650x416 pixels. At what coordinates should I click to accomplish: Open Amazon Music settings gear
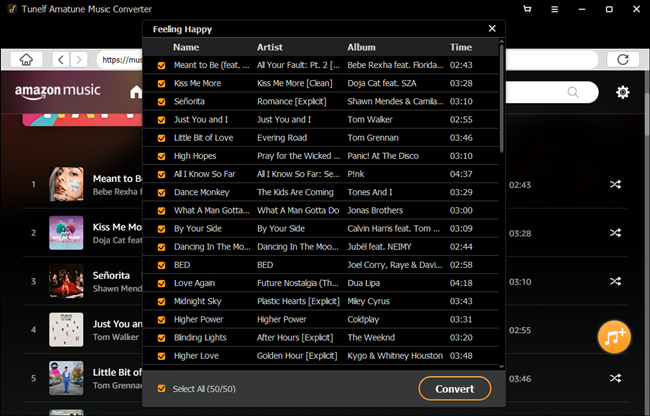[623, 93]
